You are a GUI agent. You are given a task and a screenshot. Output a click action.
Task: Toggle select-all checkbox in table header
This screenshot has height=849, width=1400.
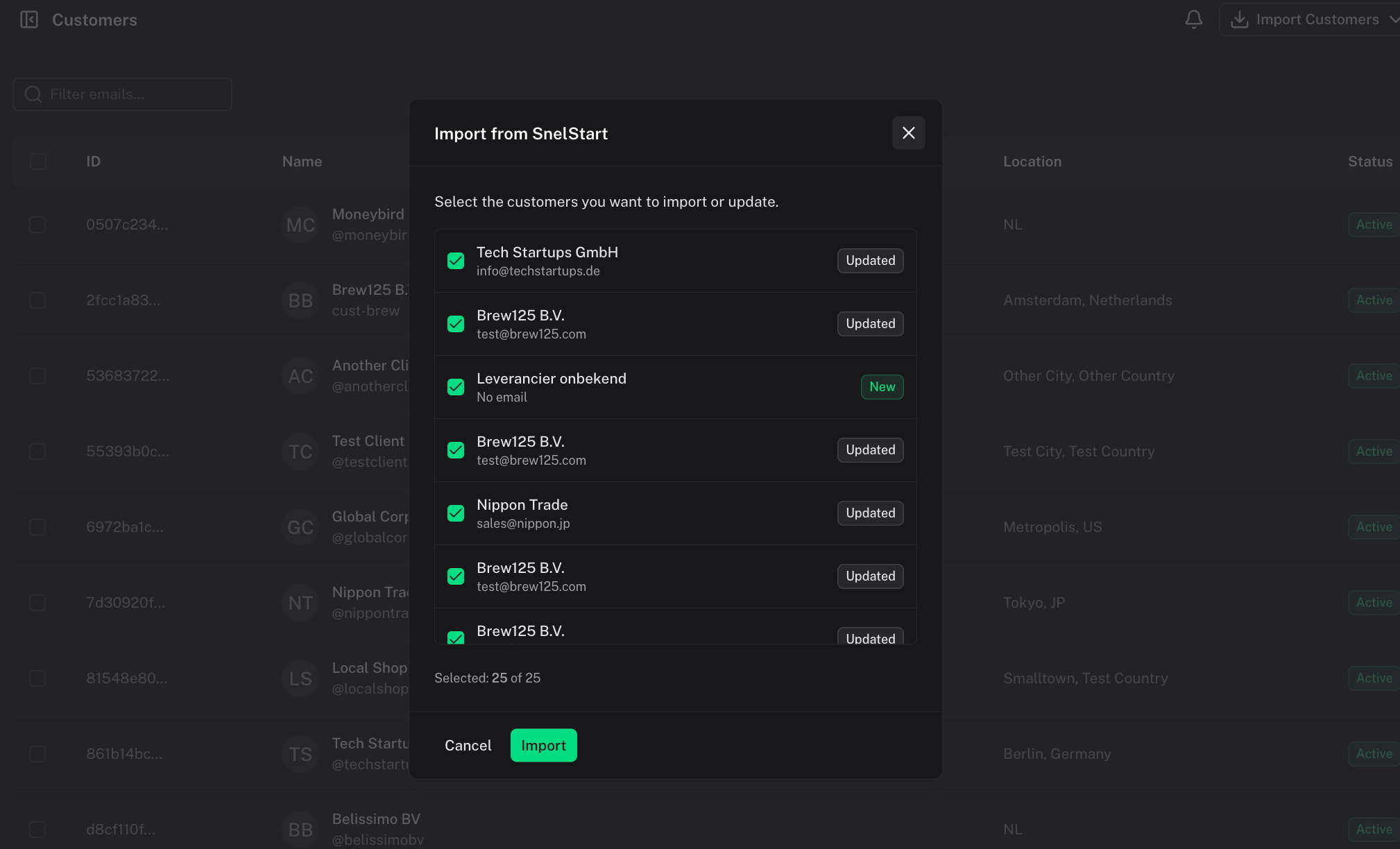click(x=38, y=162)
